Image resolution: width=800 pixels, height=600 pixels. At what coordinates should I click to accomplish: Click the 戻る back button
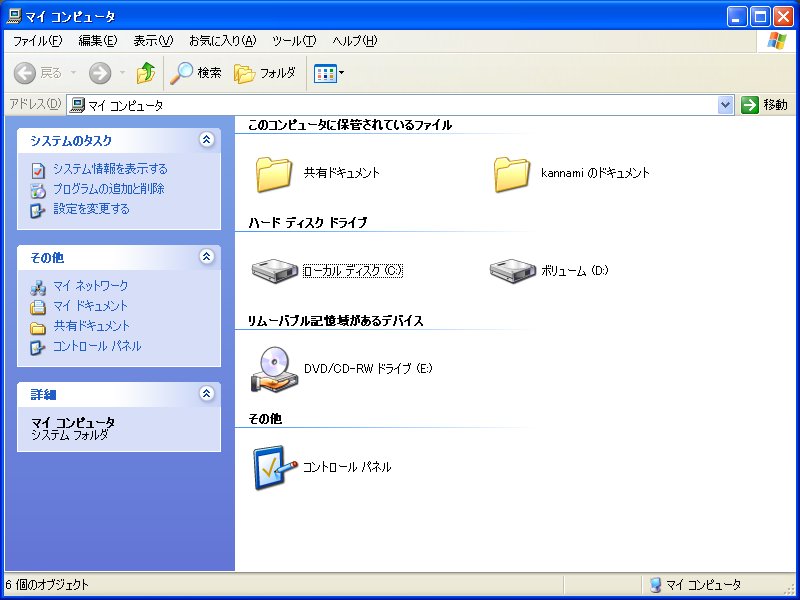37,73
